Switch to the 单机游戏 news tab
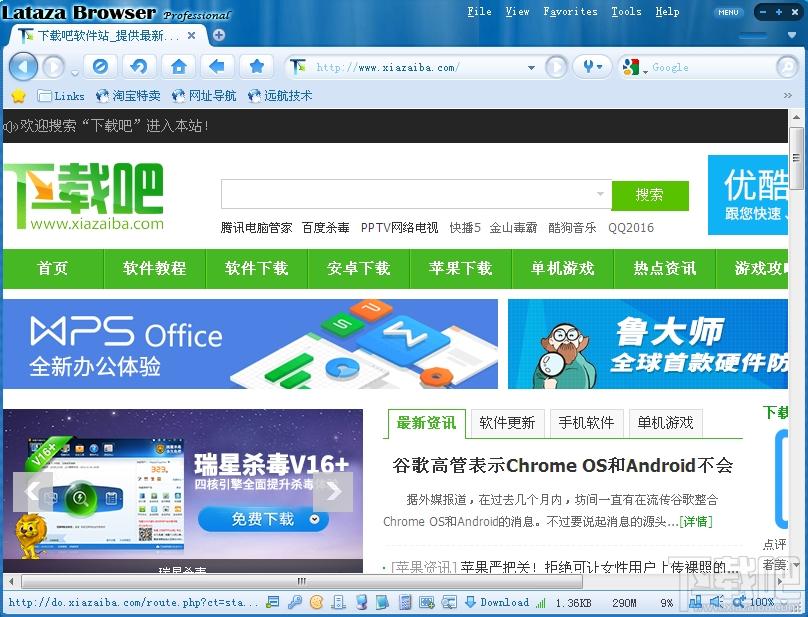Screen dimensions: 808x617 pyautogui.click(x=665, y=423)
